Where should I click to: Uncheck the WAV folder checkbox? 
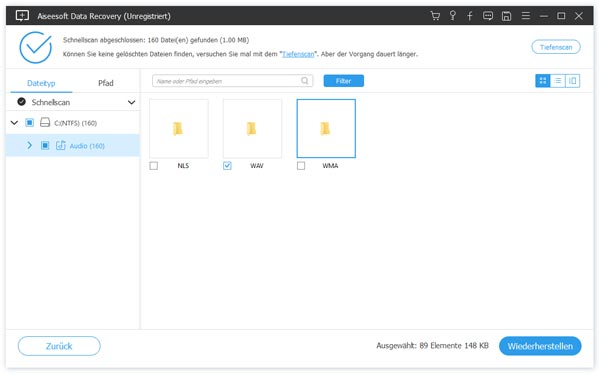(227, 166)
